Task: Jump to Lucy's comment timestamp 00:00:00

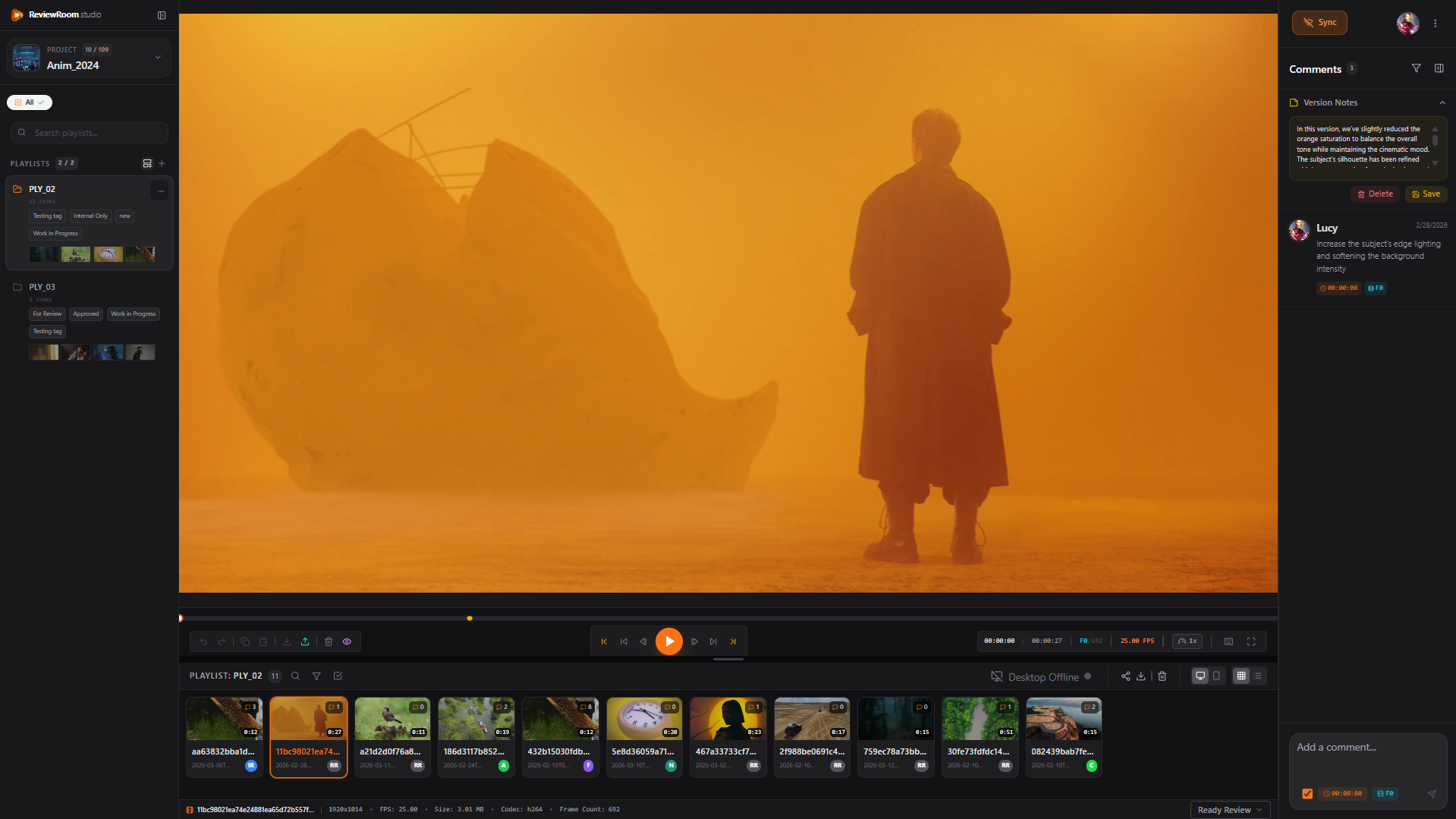Action: click(x=1338, y=288)
